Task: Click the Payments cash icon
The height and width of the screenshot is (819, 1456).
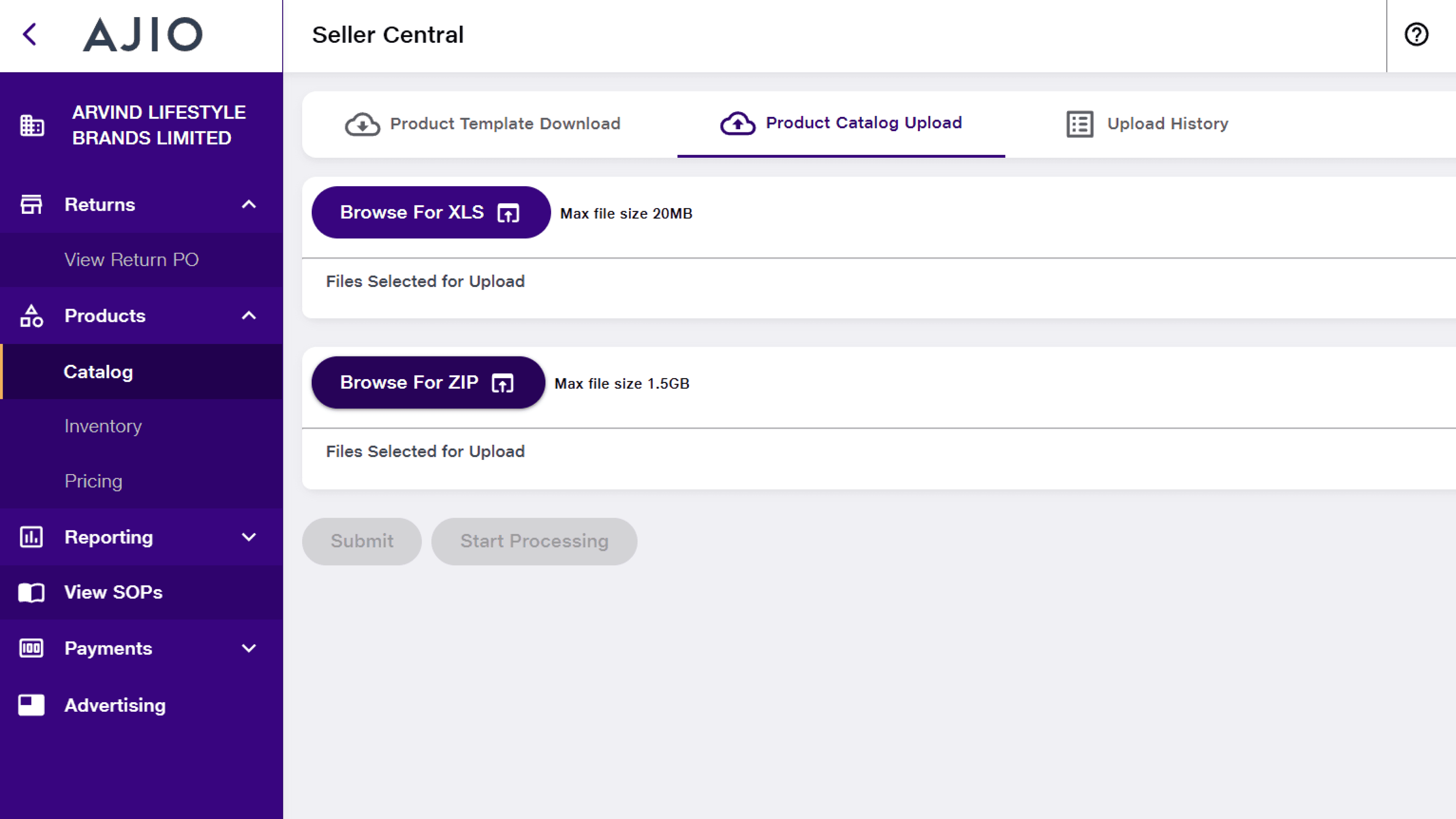Action: [31, 648]
